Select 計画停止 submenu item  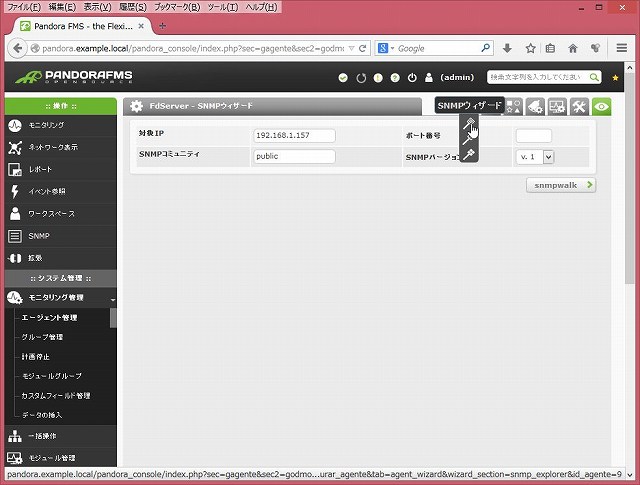tap(36, 356)
